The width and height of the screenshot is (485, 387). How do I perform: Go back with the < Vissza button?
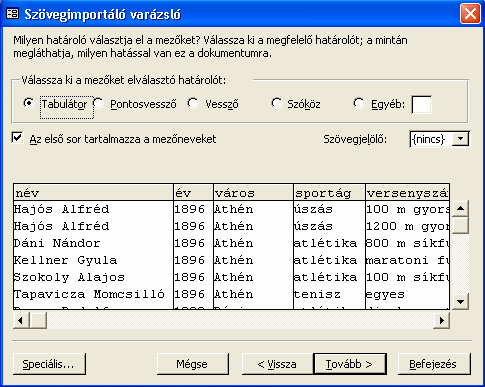click(277, 364)
